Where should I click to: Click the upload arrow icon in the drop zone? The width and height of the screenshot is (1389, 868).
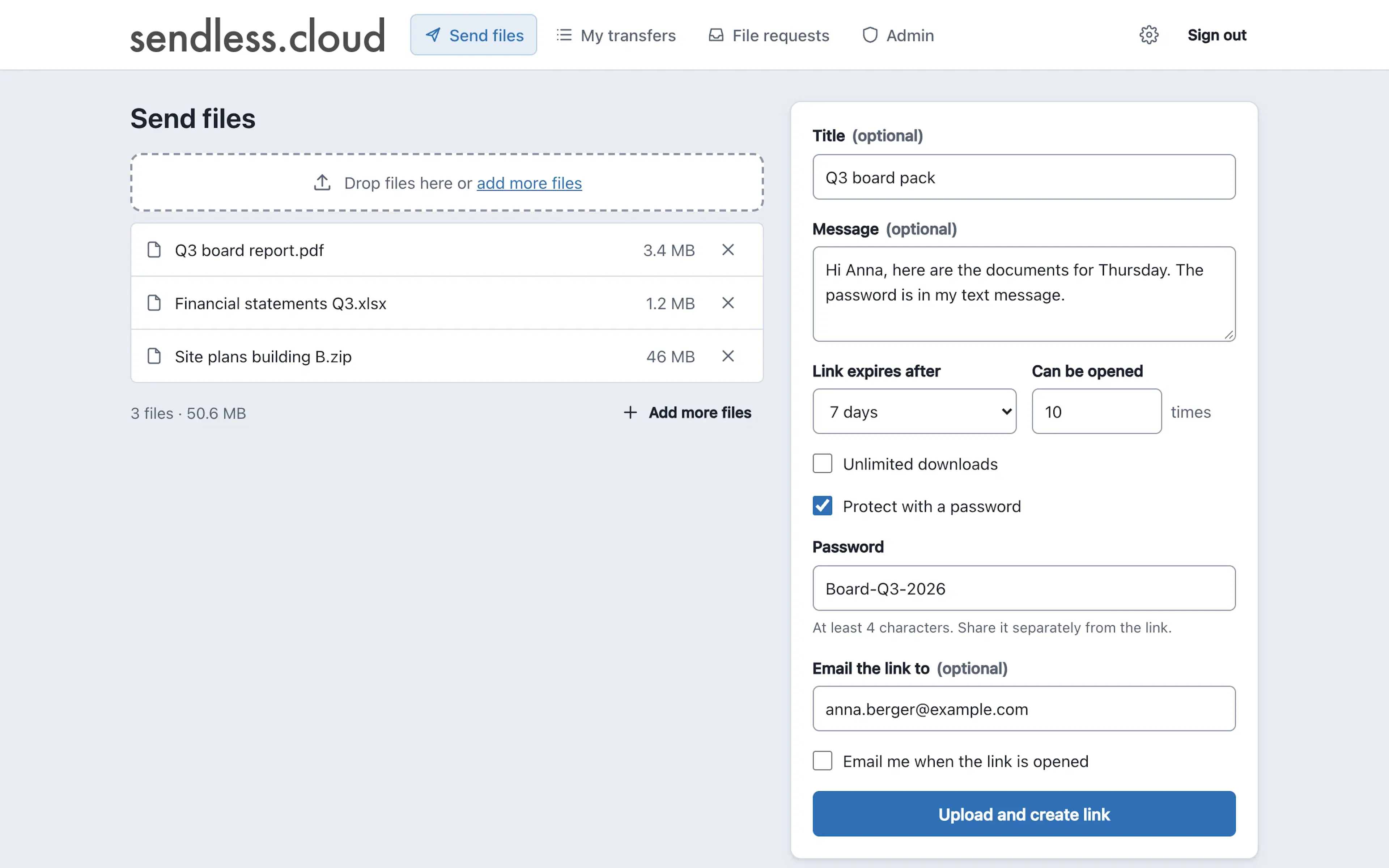click(x=322, y=183)
